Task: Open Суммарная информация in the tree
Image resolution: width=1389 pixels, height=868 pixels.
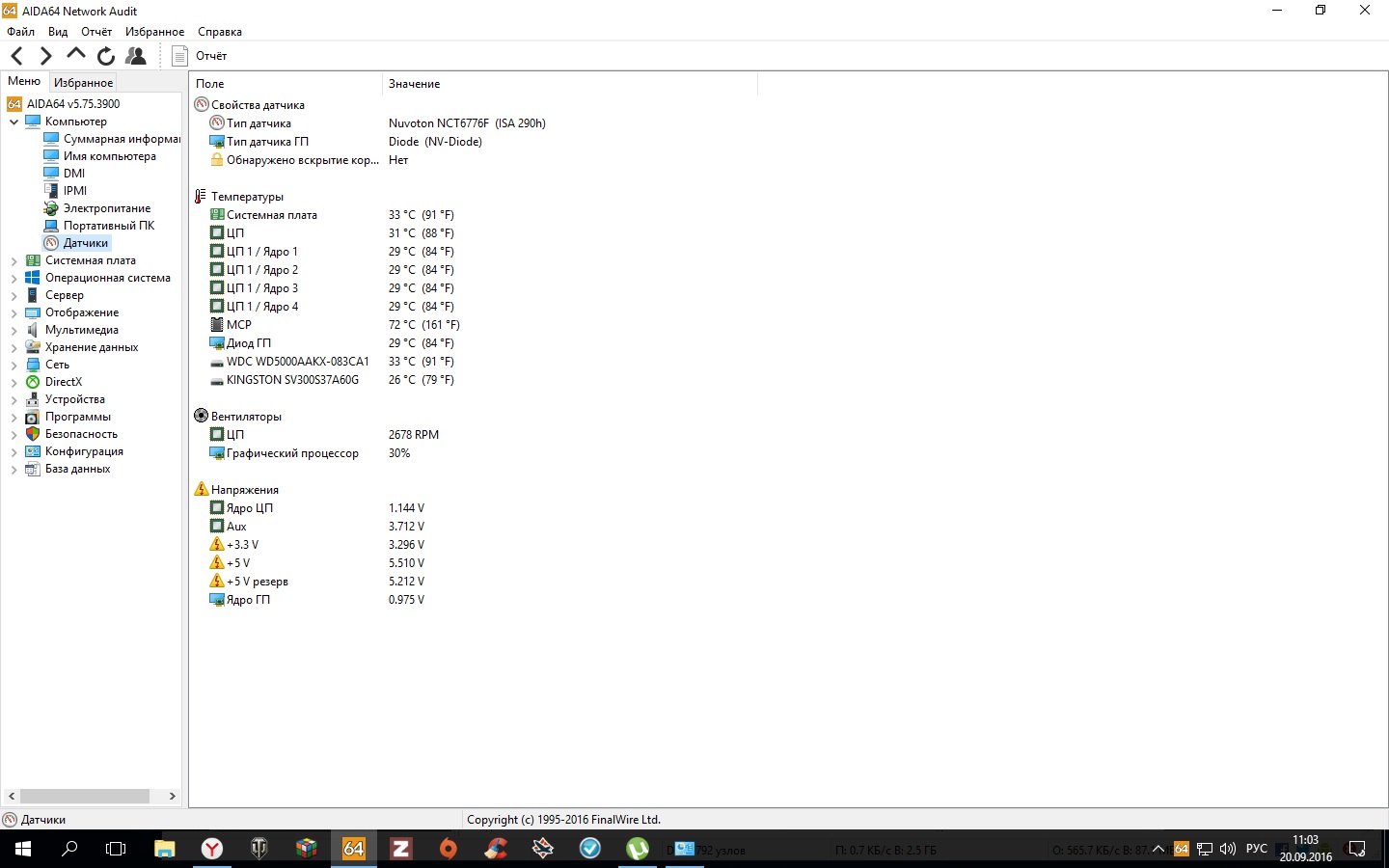Action: point(122,139)
